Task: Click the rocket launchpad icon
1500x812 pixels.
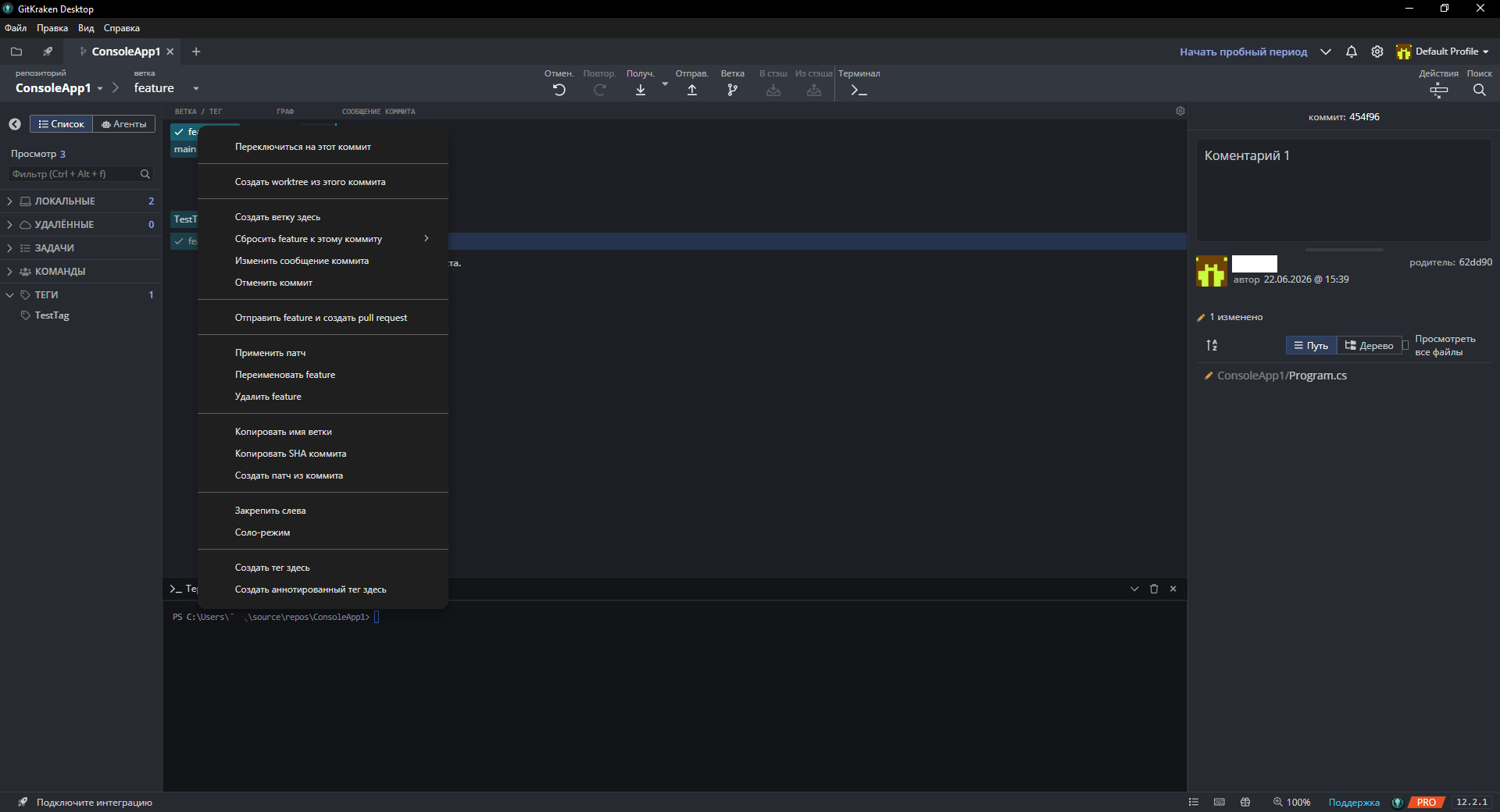Action: tap(48, 52)
